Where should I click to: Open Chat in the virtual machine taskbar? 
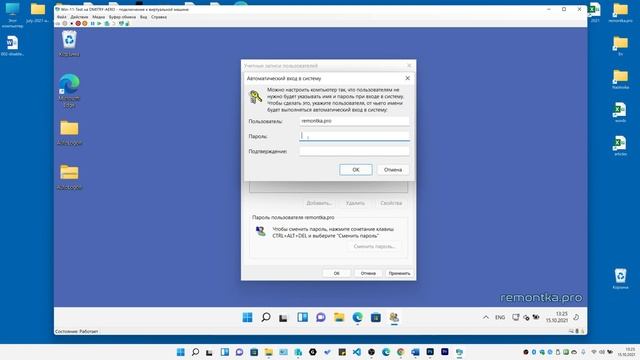[321, 317]
